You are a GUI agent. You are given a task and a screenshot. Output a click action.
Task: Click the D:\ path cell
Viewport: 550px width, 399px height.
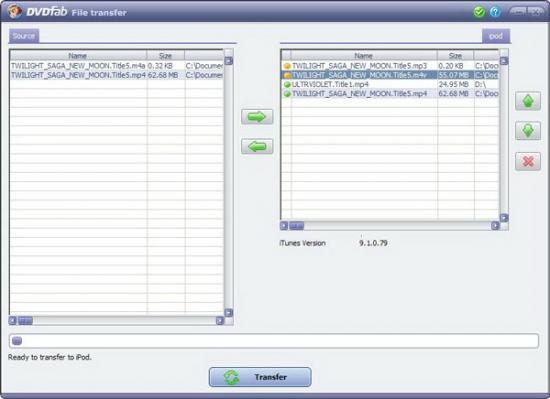(x=480, y=84)
